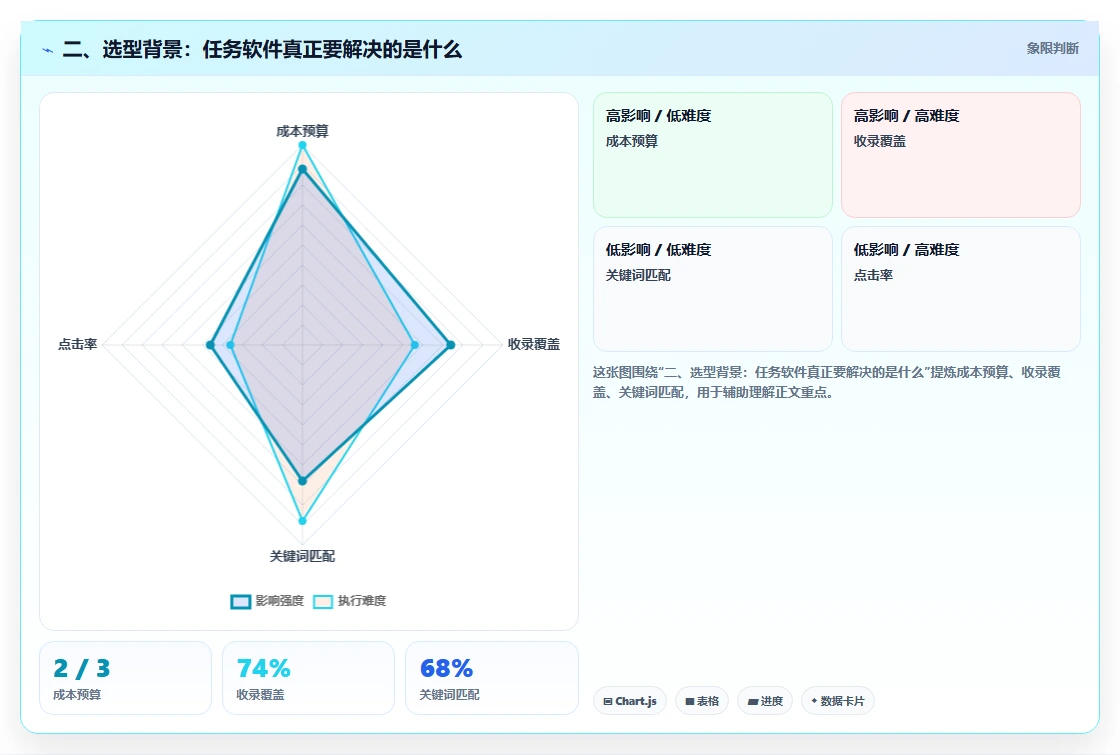Image resolution: width=1120 pixels, height=755 pixels.
Task: Click the 74% 收录覆盖 stat card
Action: point(309,678)
